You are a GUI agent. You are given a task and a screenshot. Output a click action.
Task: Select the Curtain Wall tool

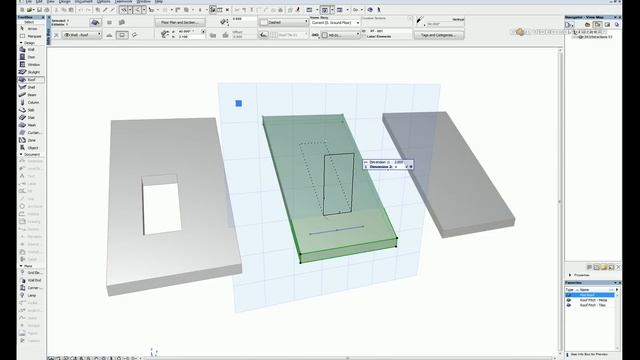pyautogui.click(x=31, y=133)
